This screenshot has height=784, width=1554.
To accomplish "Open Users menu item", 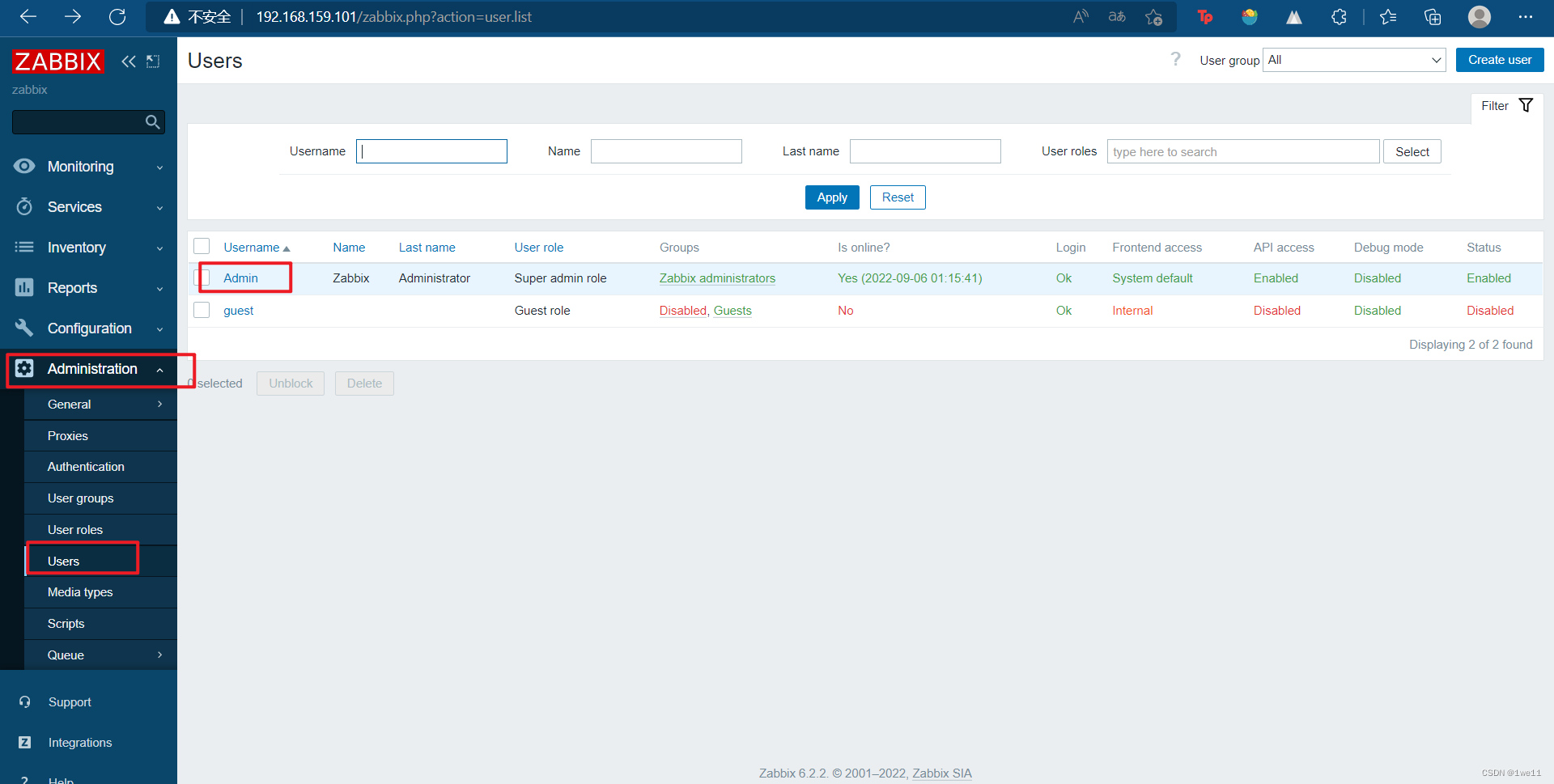I will (100, 561).
